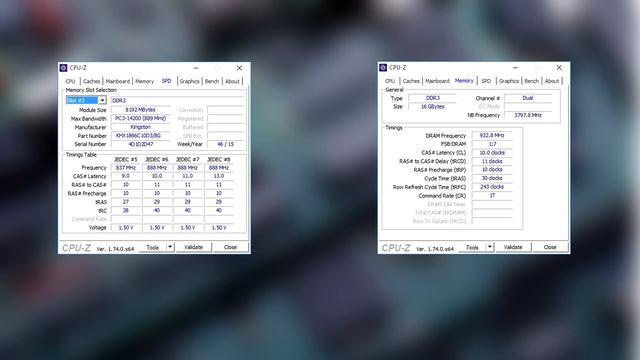
Task: Click the Manufacturer value Kingston
Action: pyautogui.click(x=140, y=127)
